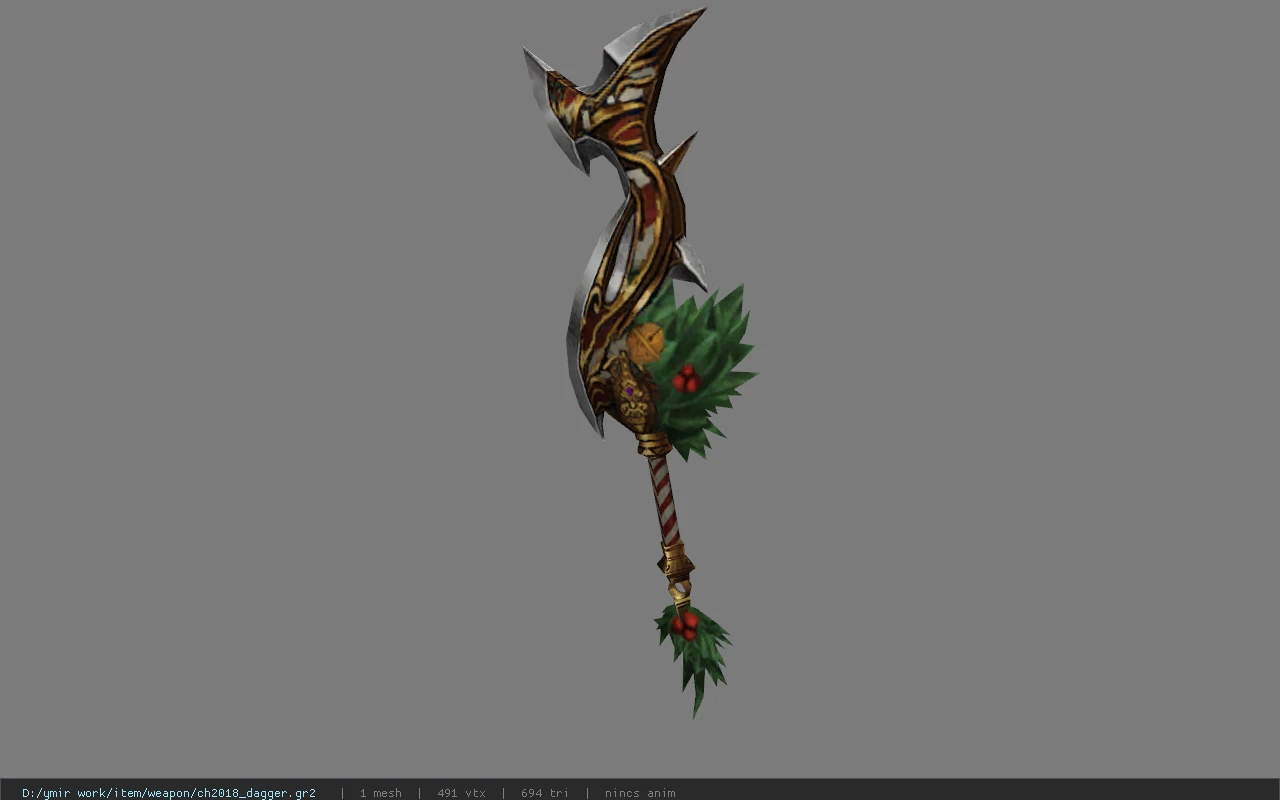This screenshot has height=800, width=1280.
Task: Click the '1 mesh' status entry
Action: 381,793
